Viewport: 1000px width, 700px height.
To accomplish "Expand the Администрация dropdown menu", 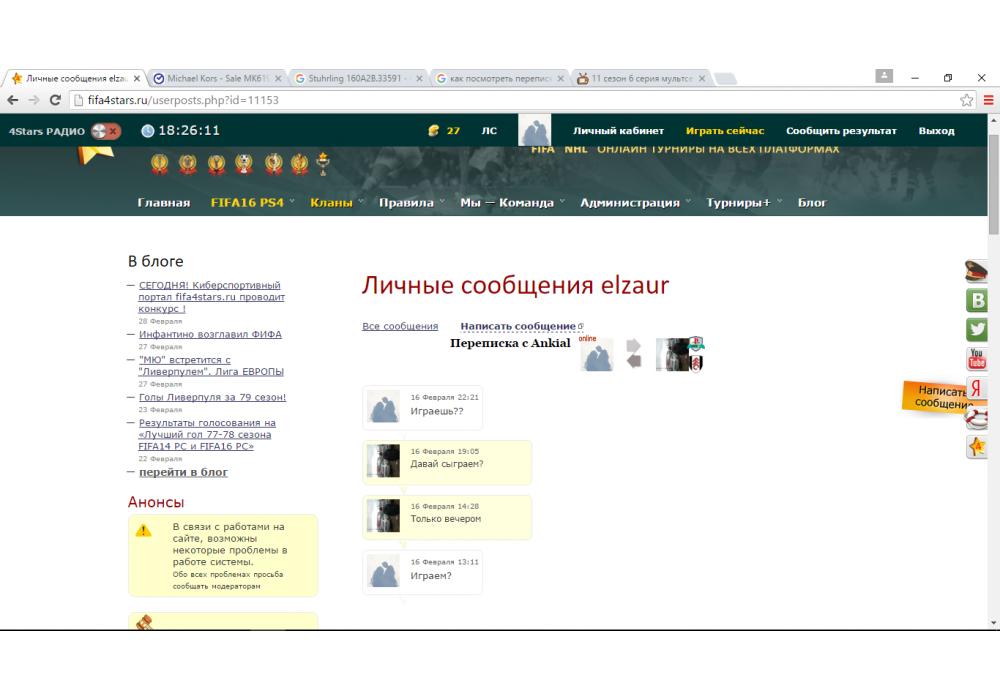I will click(629, 203).
